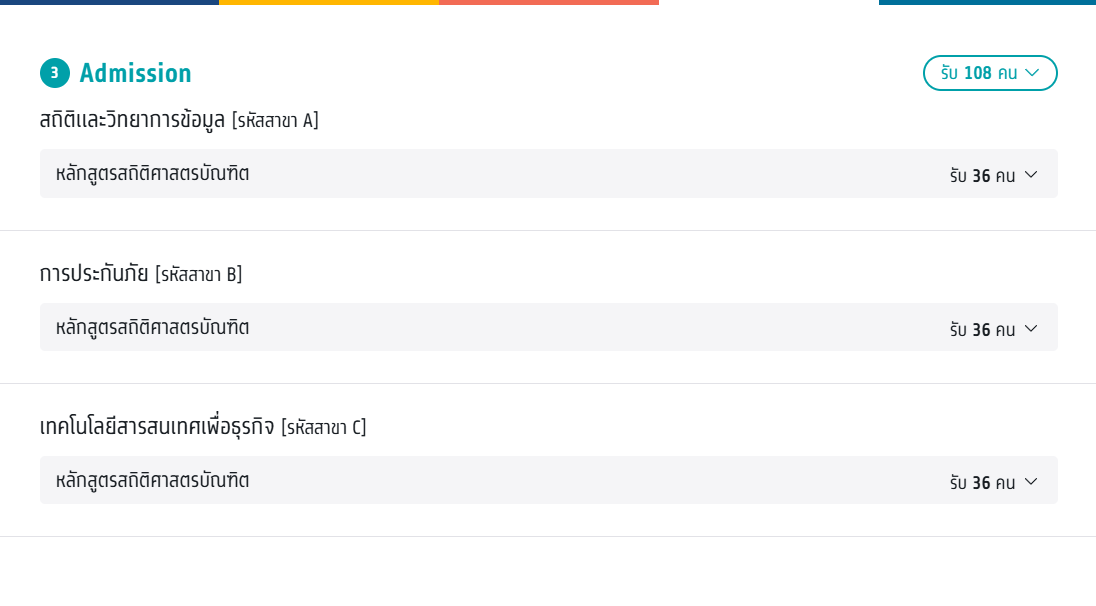Click รับ 36 คน in the รหัสสาขา A row
This screenshot has width=1096, height=606.
pos(982,176)
